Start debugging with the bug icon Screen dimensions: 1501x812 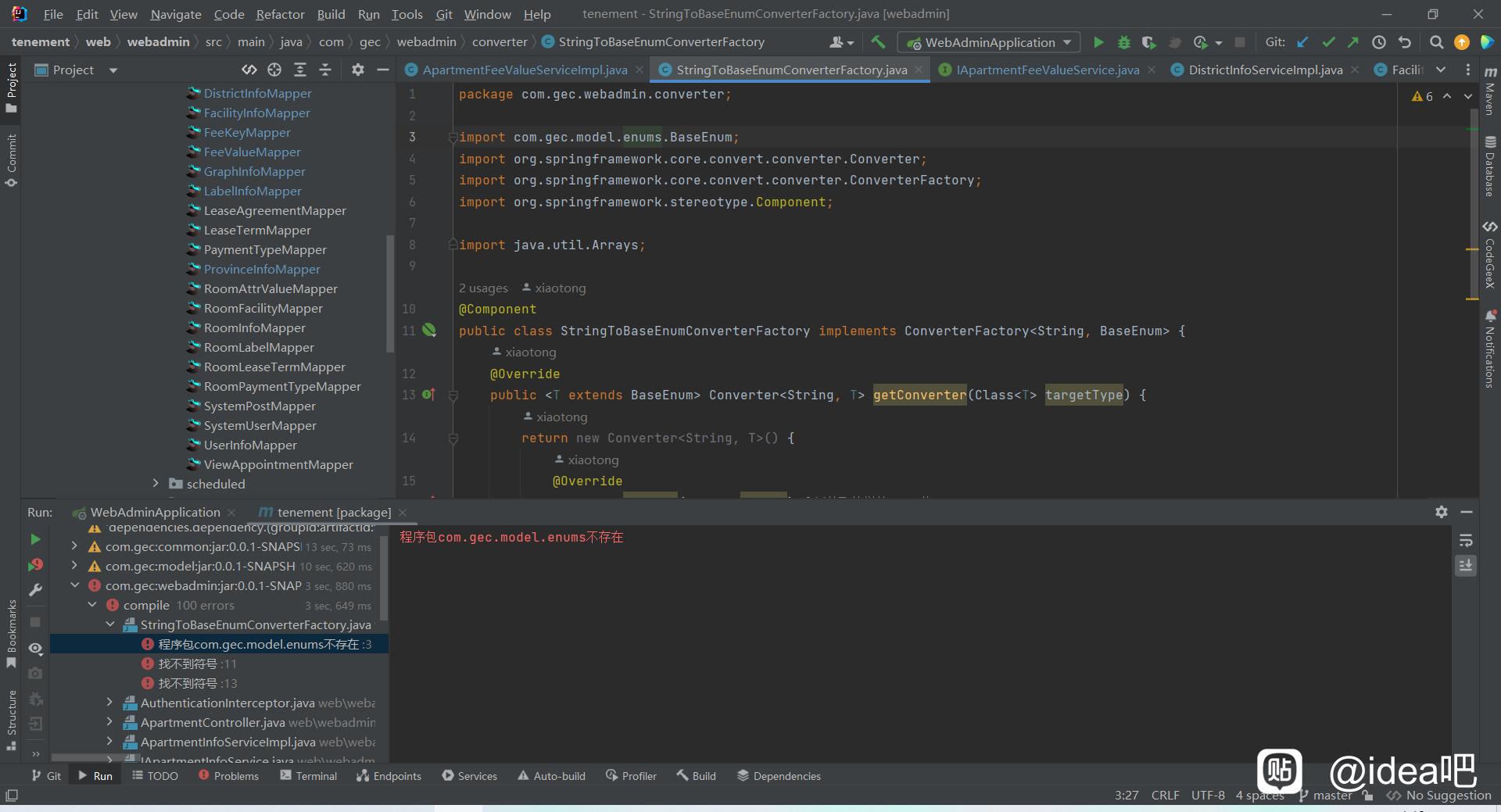1123,42
